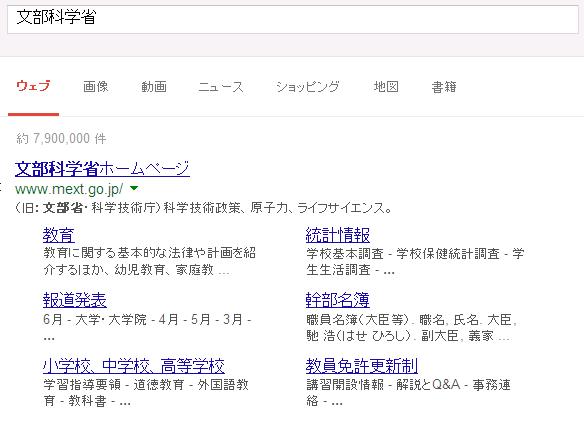Open the 統計情報 sitelink
584x422 pixels.
point(337,235)
